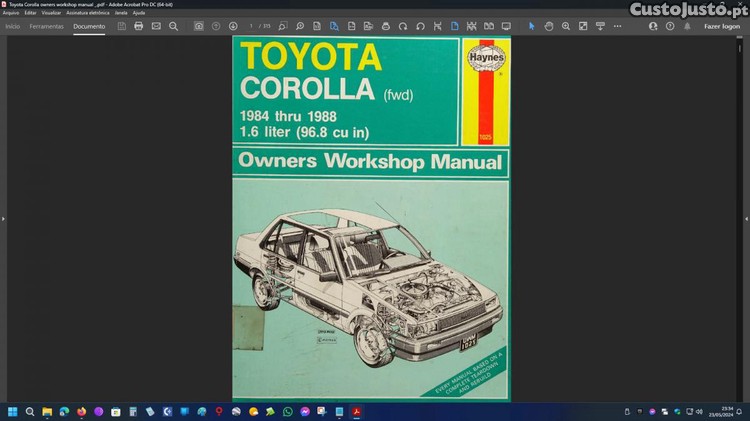750x421 pixels.
Task: Click the Windows Start button on taskbar
Action: click(13, 411)
